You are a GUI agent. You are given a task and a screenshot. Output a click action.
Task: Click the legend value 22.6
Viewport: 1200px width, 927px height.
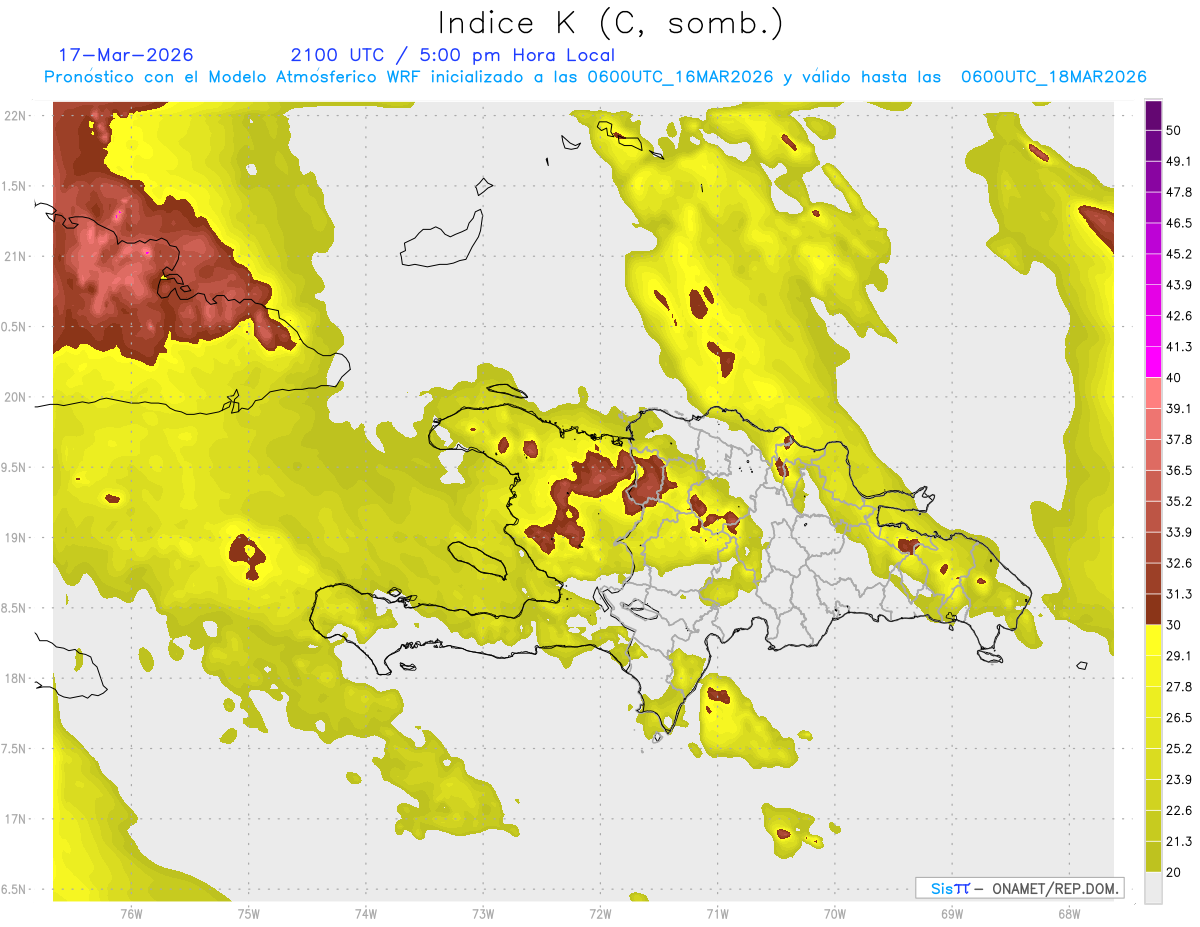[1178, 811]
